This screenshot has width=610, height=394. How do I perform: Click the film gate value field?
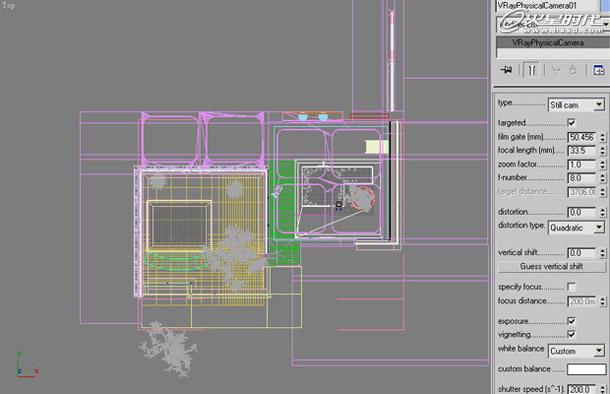(x=582, y=137)
